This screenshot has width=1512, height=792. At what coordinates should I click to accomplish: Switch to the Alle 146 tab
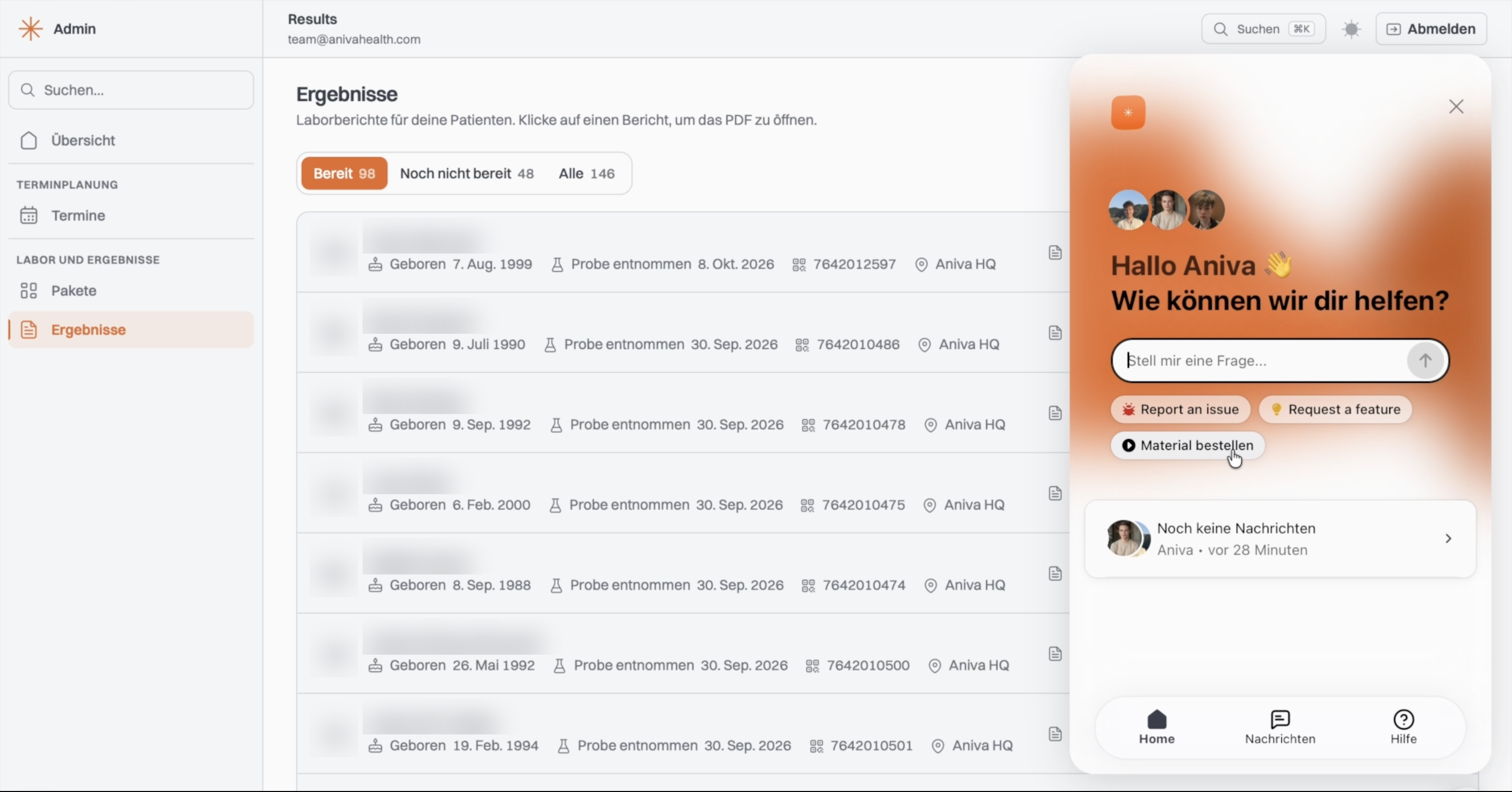pos(586,173)
